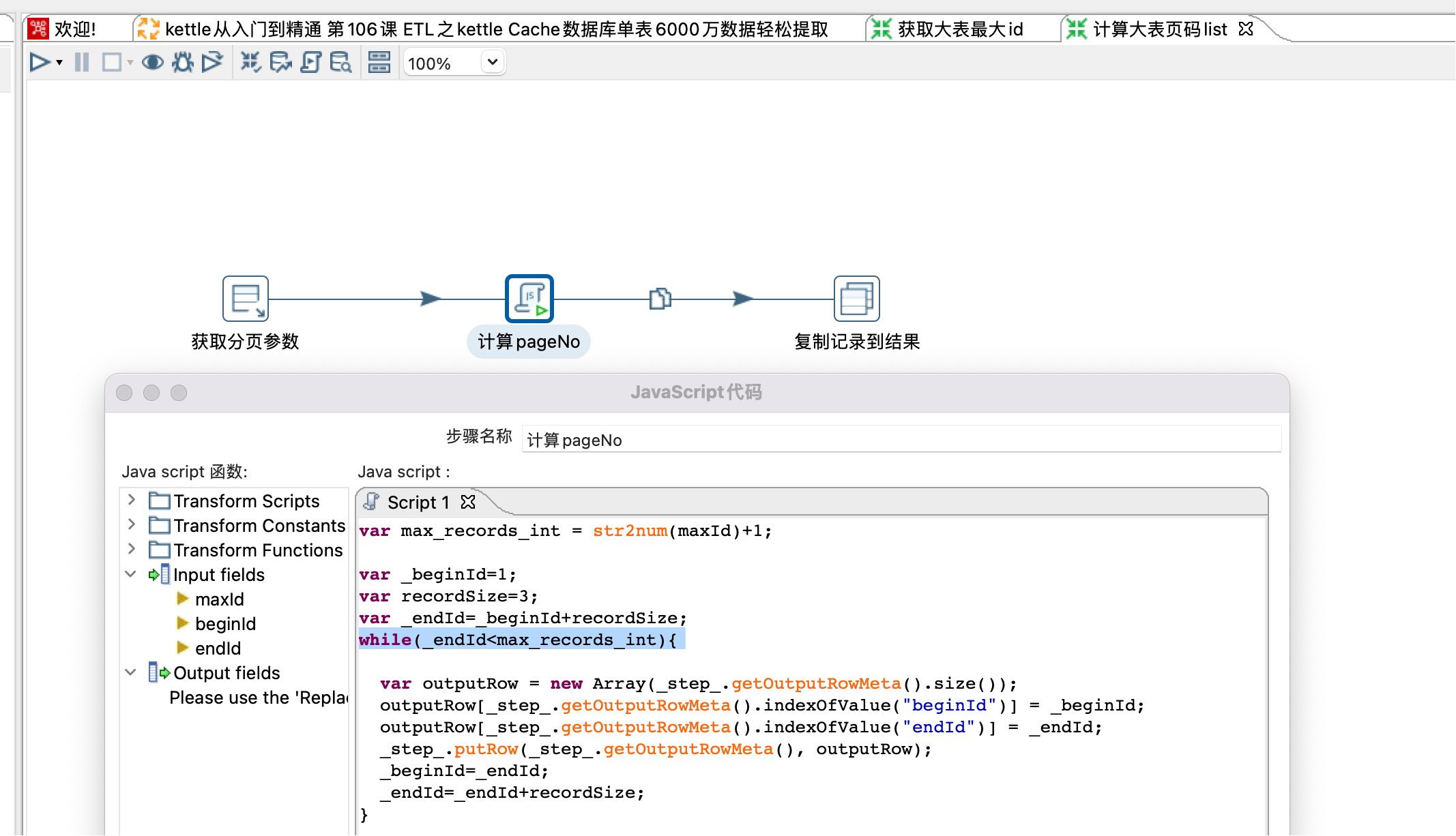Open the 100% zoom dropdown
This screenshot has width=1456, height=836.
click(492, 63)
